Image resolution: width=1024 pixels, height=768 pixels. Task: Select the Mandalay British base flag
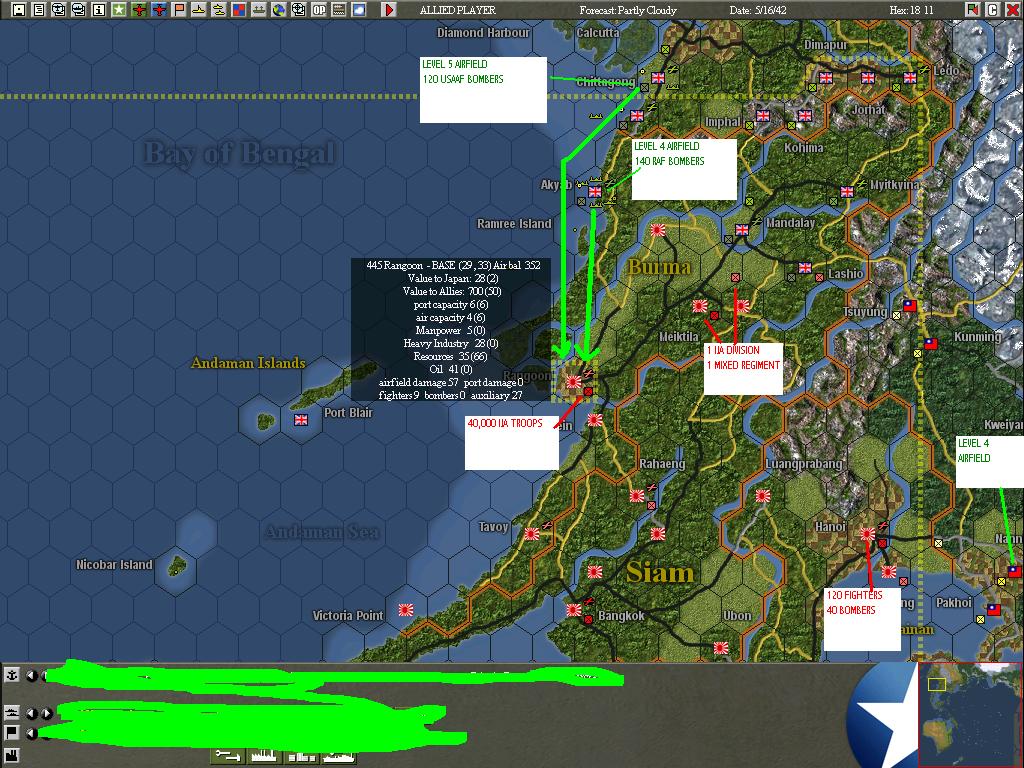point(742,229)
